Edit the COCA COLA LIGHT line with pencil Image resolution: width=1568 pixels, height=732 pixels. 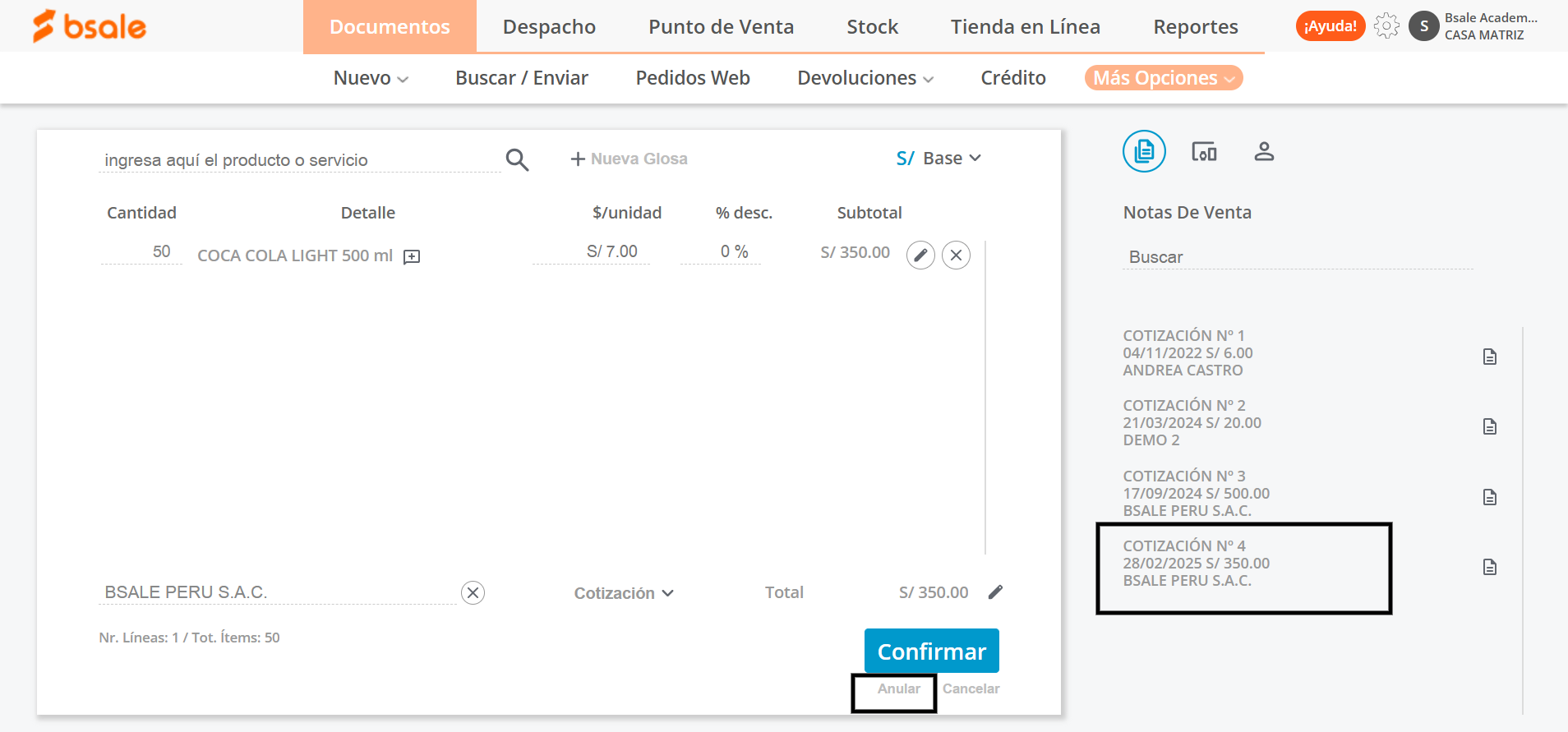coord(920,256)
